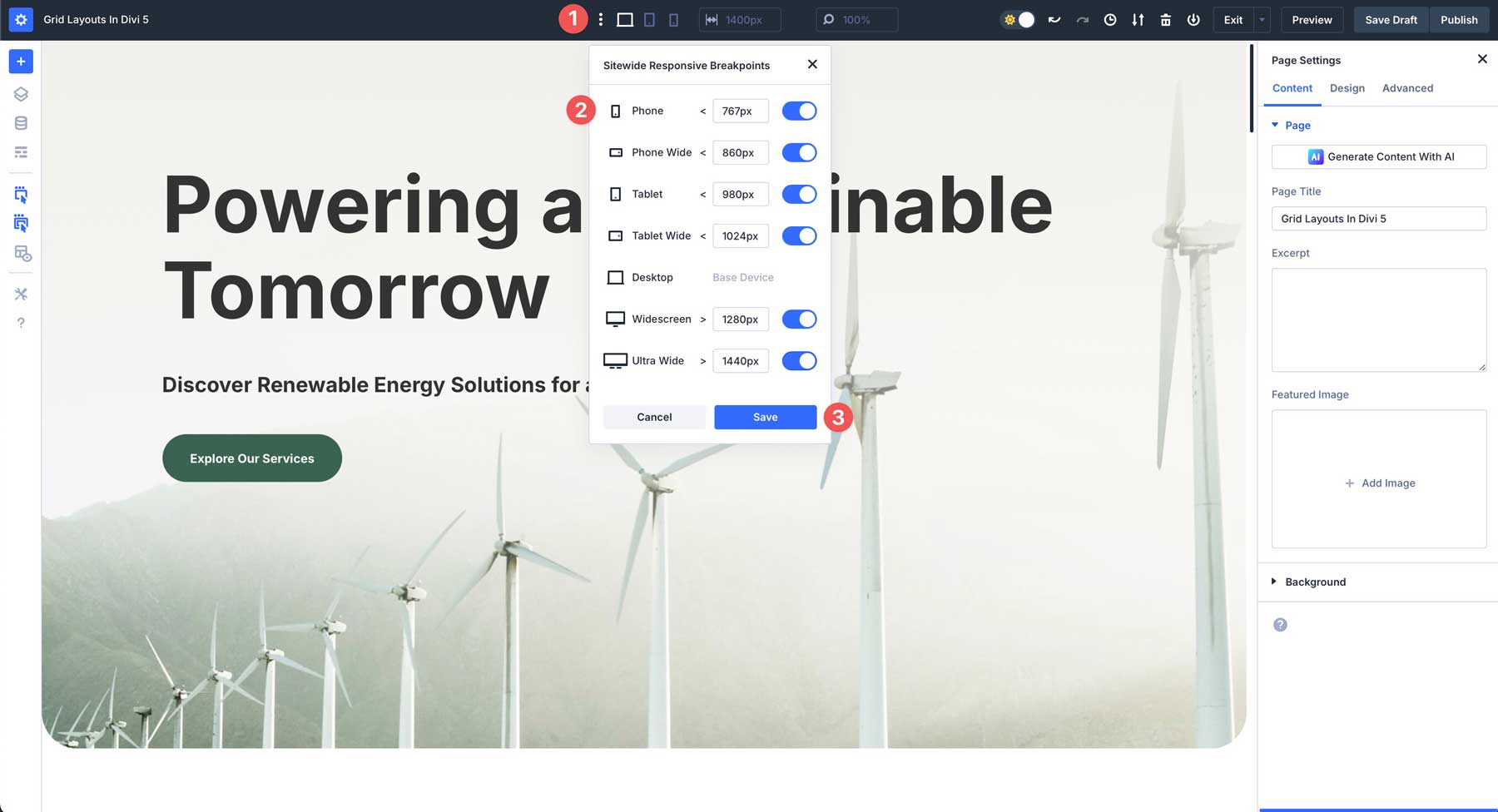This screenshot has width=1498, height=812.
Task: Open the Advanced tab in Page Settings
Action: (x=1406, y=87)
